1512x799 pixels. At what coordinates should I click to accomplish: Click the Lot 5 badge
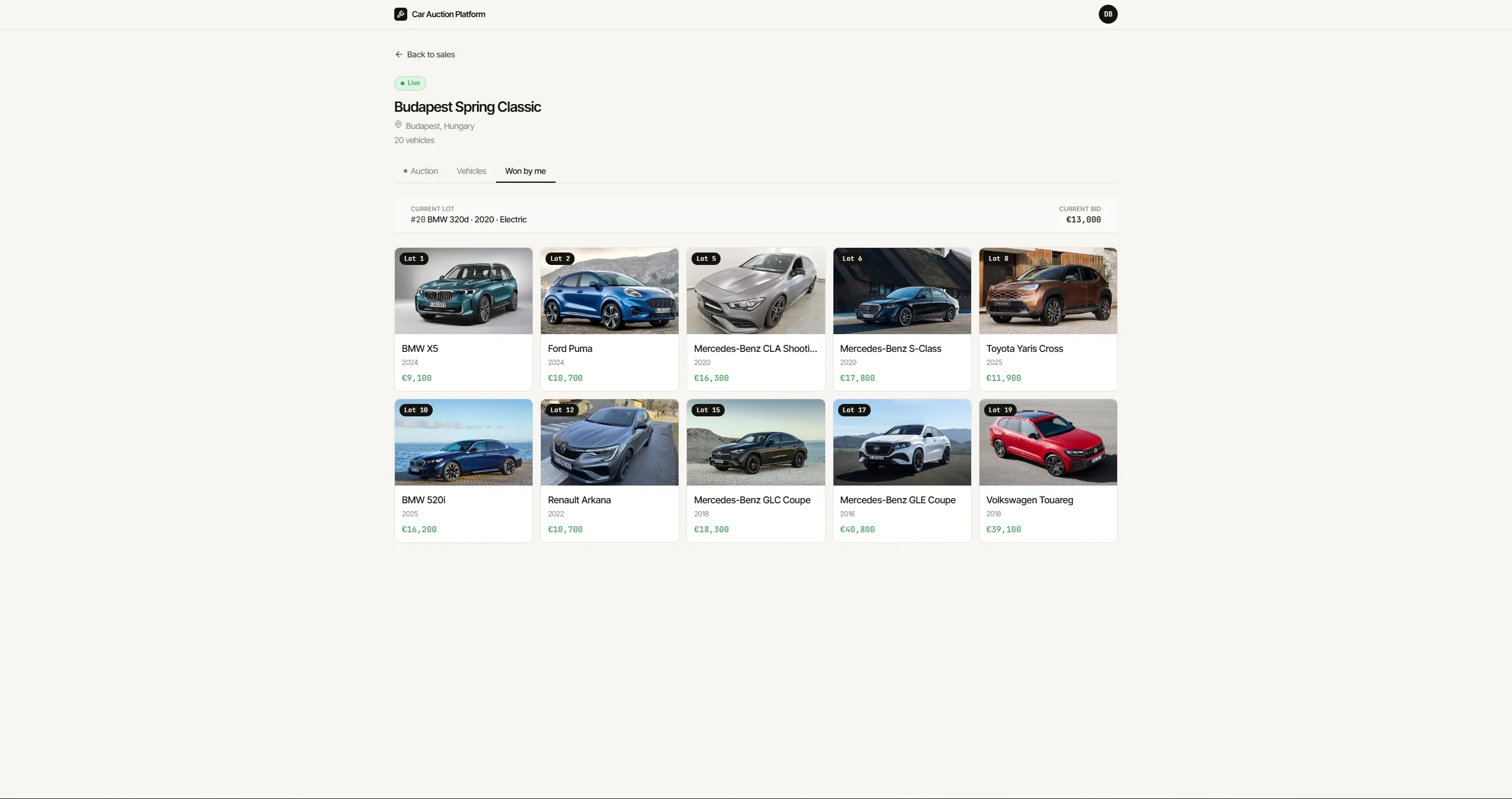point(706,258)
